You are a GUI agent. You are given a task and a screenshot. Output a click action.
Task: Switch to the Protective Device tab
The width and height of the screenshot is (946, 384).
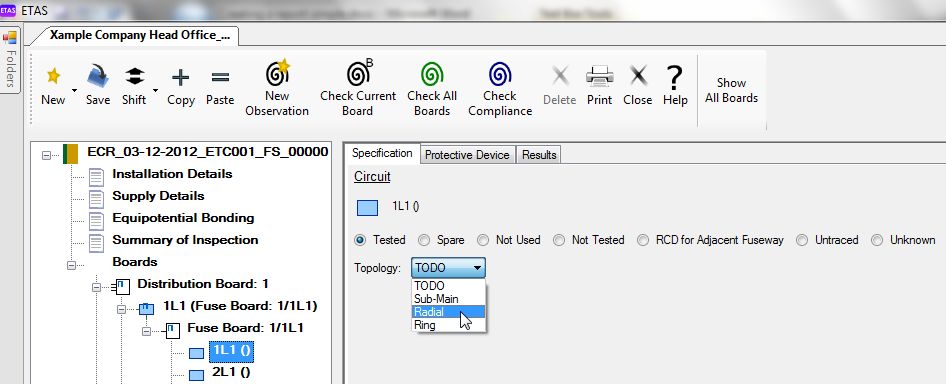coord(467,155)
